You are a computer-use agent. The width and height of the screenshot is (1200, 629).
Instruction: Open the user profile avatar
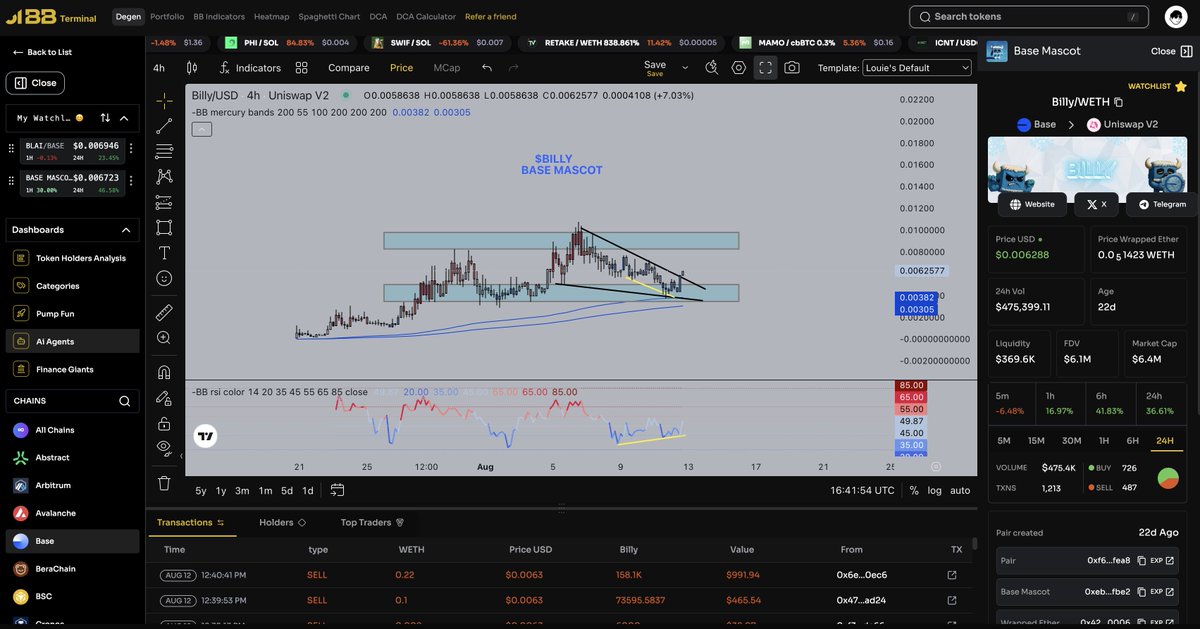click(1176, 17)
